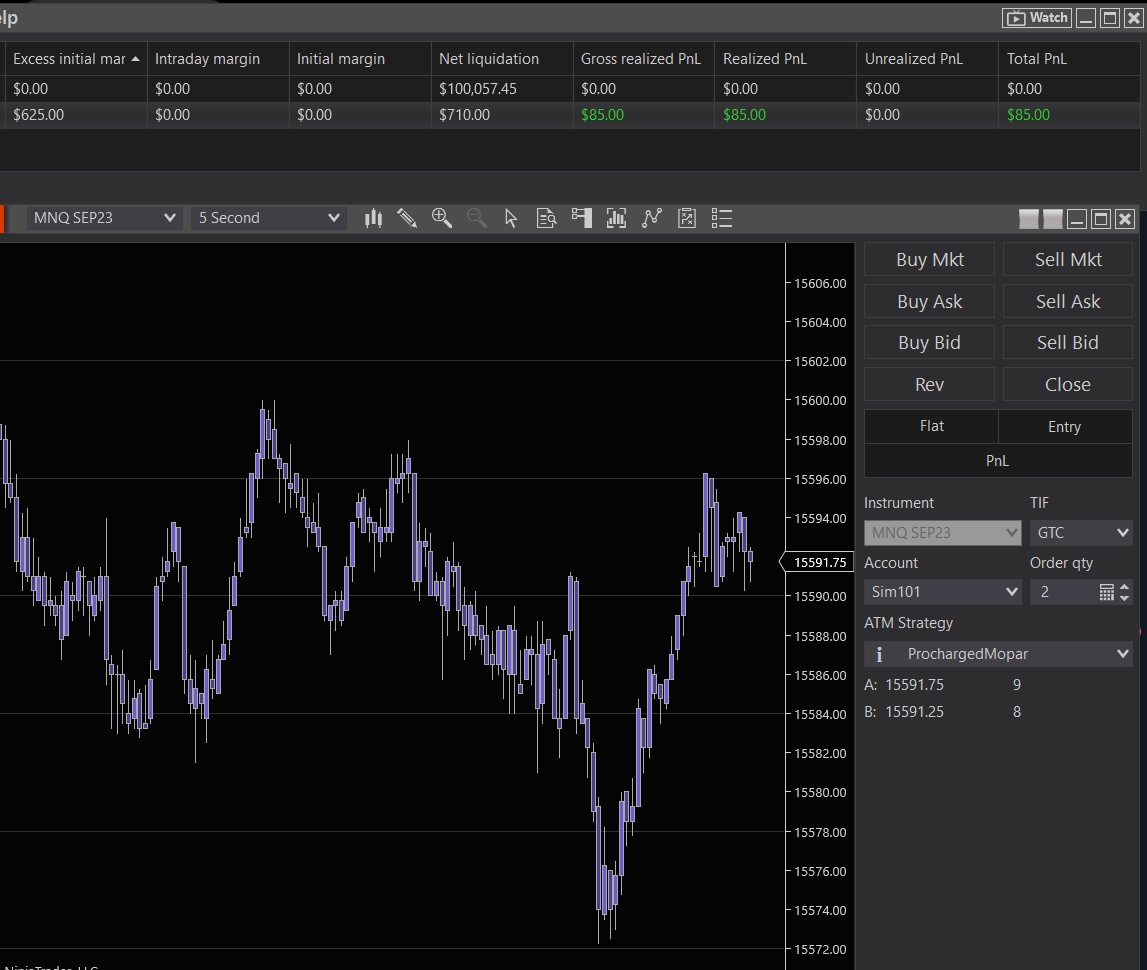The width and height of the screenshot is (1147, 970).
Task: Sort by the Excess initial margin column header
Action: click(x=70, y=59)
